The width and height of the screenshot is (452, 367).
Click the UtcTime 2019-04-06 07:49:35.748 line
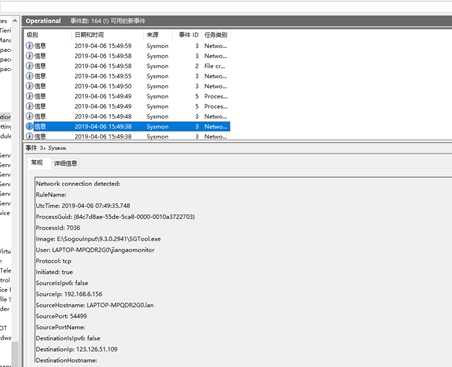83,206
